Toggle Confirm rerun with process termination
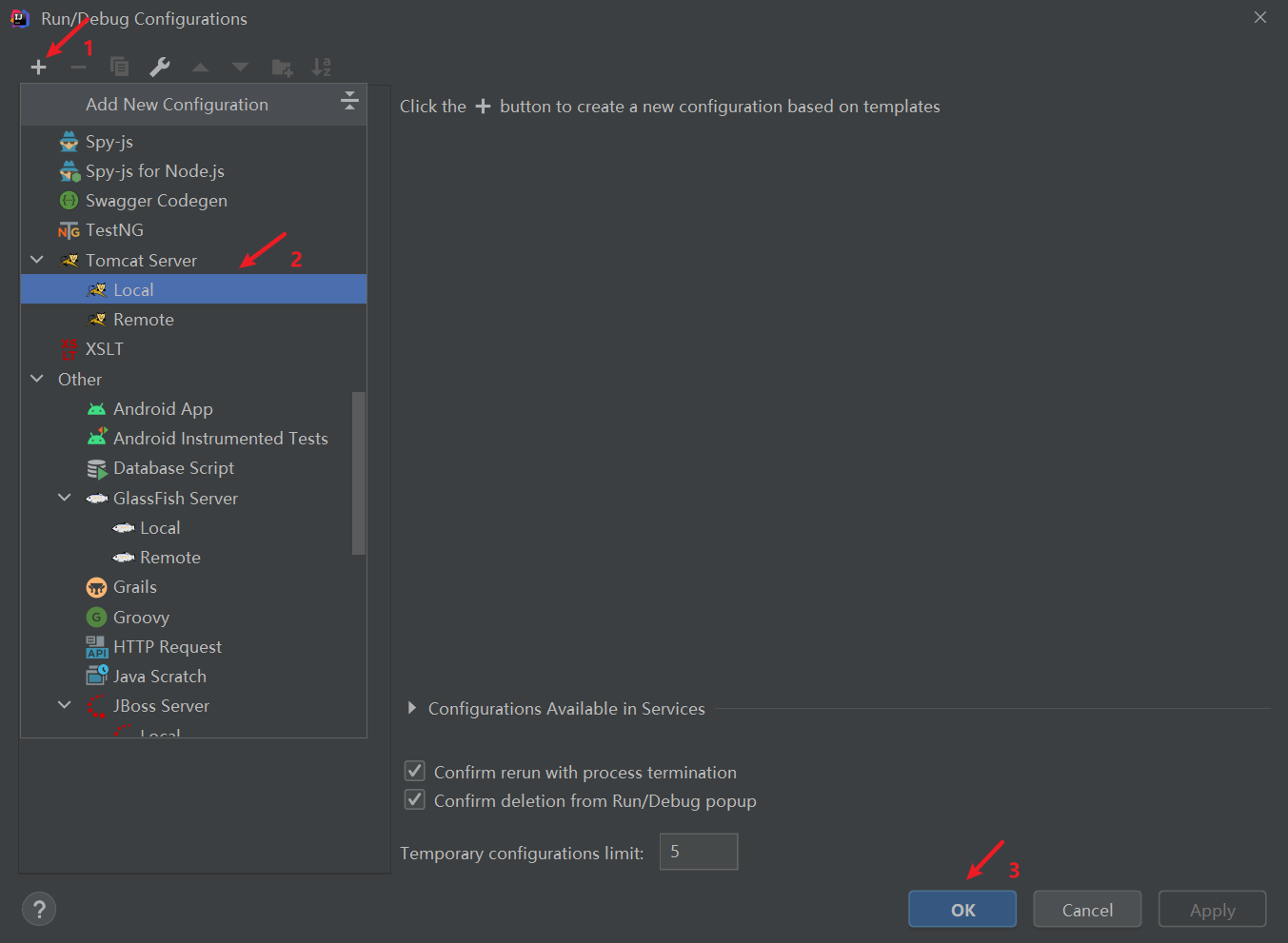This screenshot has height=943, width=1288. click(415, 771)
